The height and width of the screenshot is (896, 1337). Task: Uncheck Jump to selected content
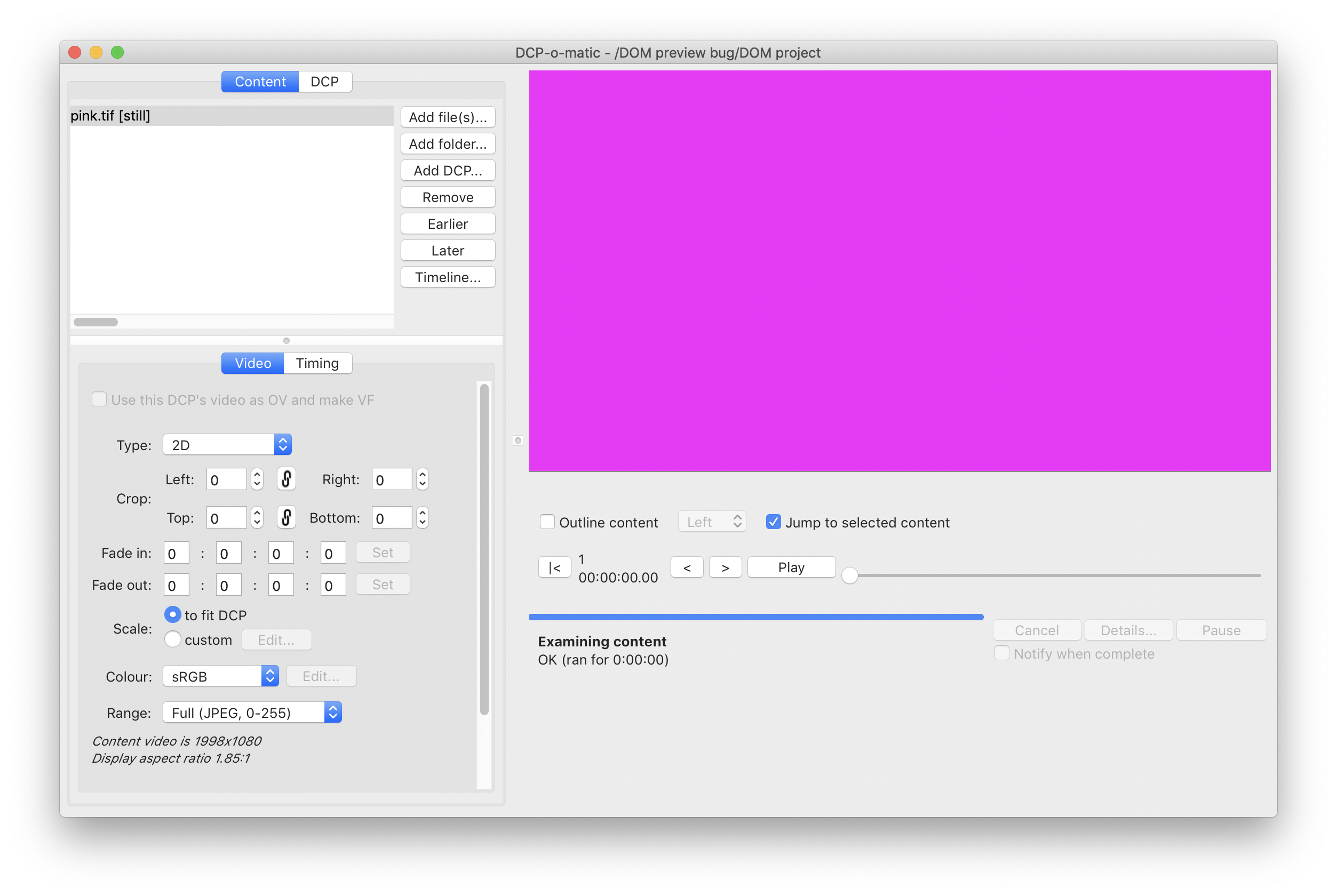click(x=773, y=522)
